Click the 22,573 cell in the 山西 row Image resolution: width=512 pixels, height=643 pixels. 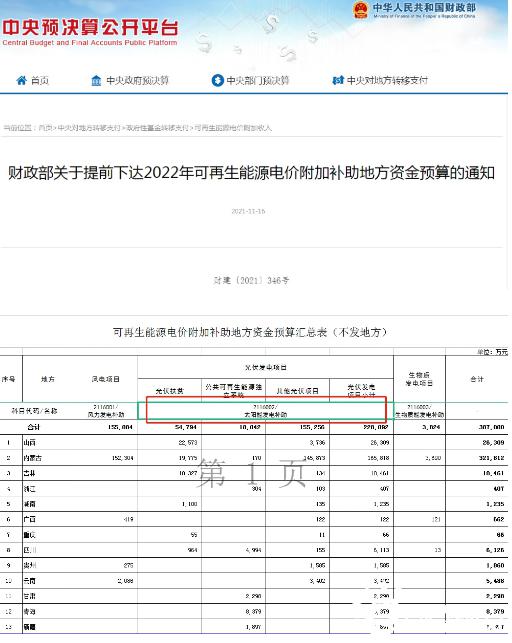188,442
